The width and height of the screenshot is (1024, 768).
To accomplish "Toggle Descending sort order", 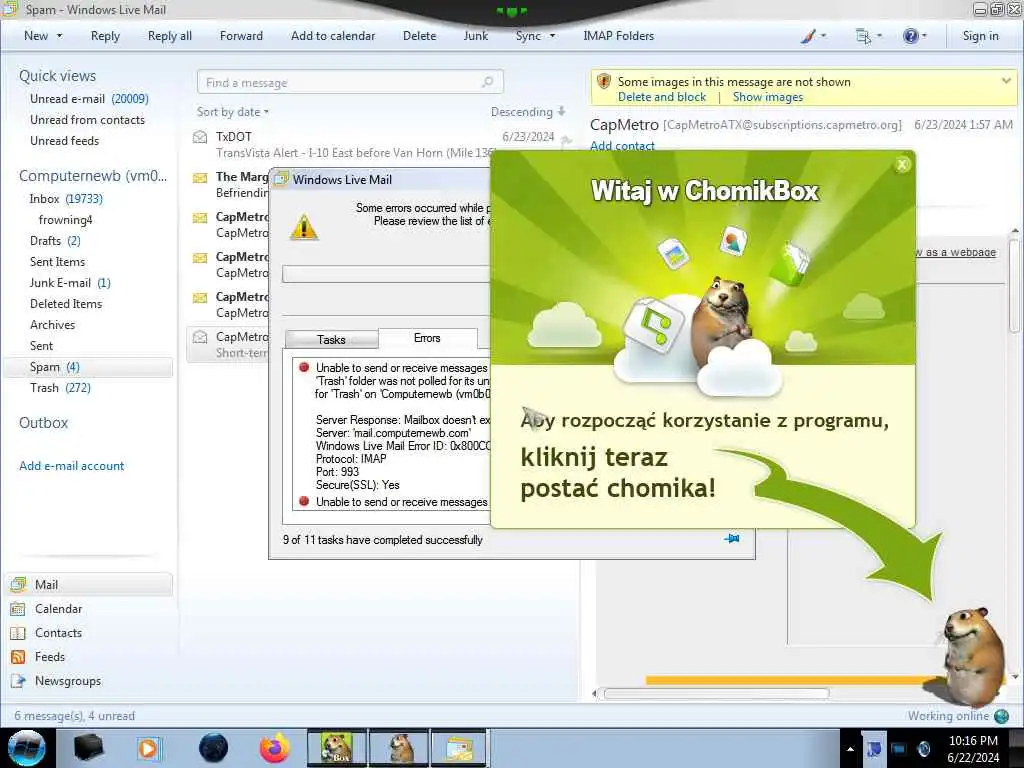I will coord(528,112).
